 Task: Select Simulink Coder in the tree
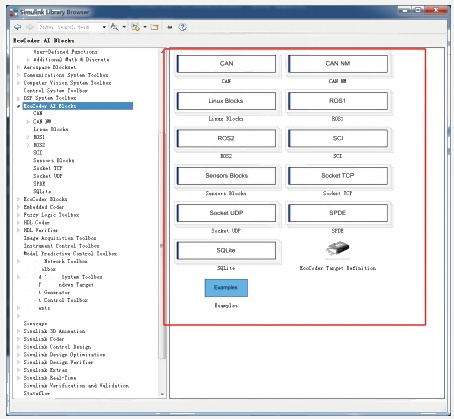(x=44, y=339)
